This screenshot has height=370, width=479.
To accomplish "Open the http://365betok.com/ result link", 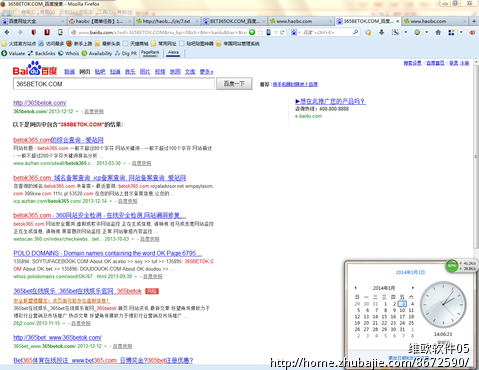I will [x=40, y=103].
